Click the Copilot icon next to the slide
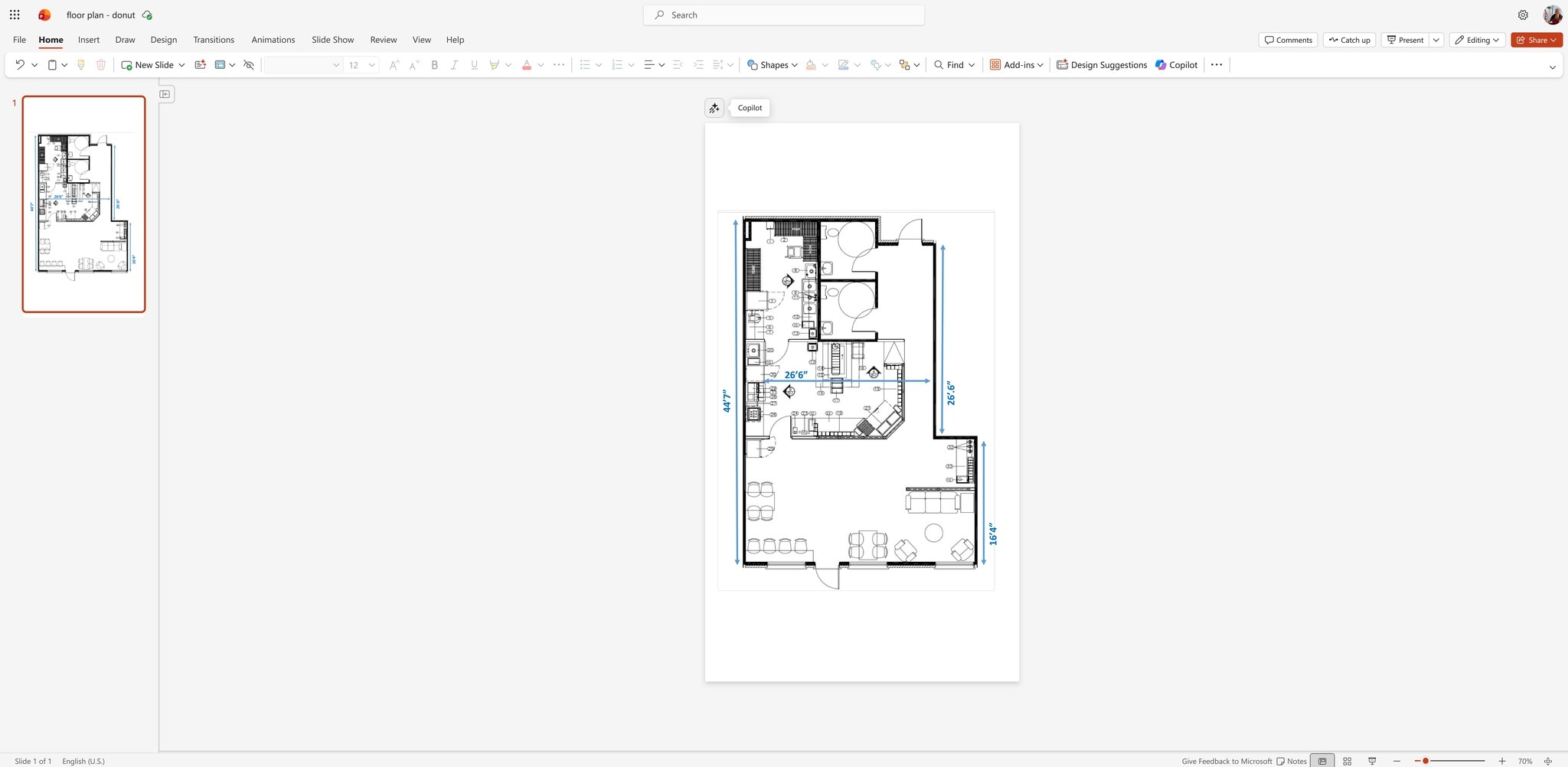 714,107
